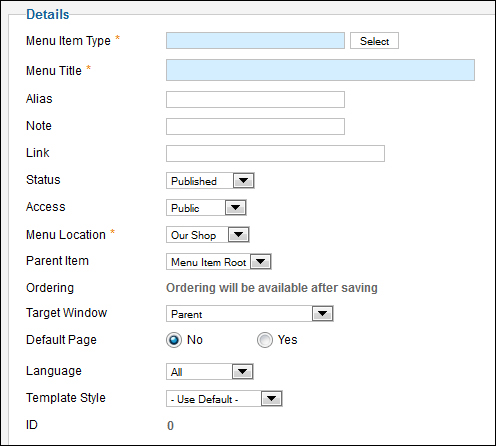Select Yes for Default Page

point(265,340)
